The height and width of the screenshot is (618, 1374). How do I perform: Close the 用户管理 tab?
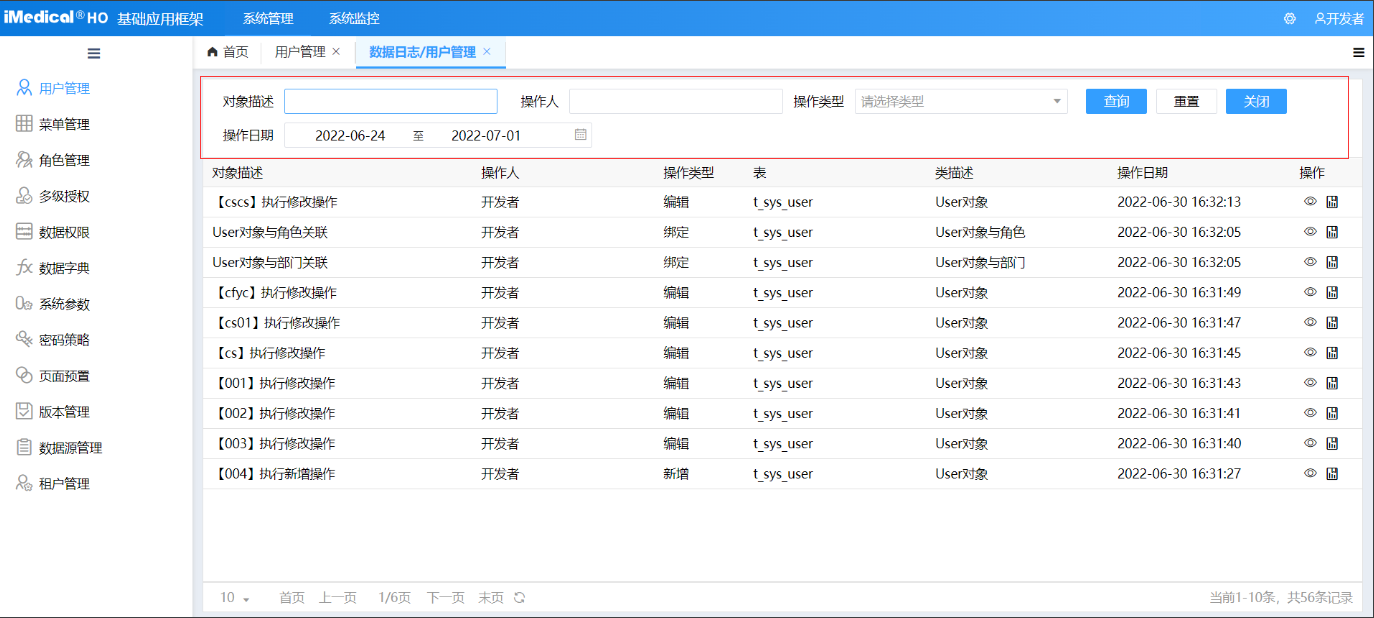[x=336, y=52]
